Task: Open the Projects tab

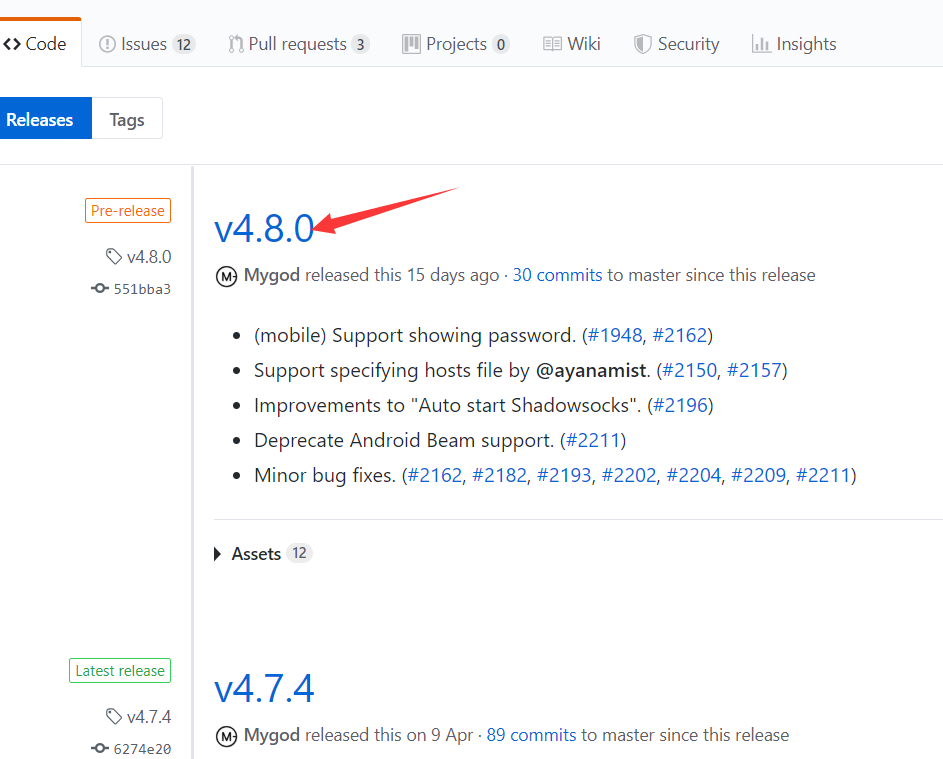Action: tap(455, 44)
